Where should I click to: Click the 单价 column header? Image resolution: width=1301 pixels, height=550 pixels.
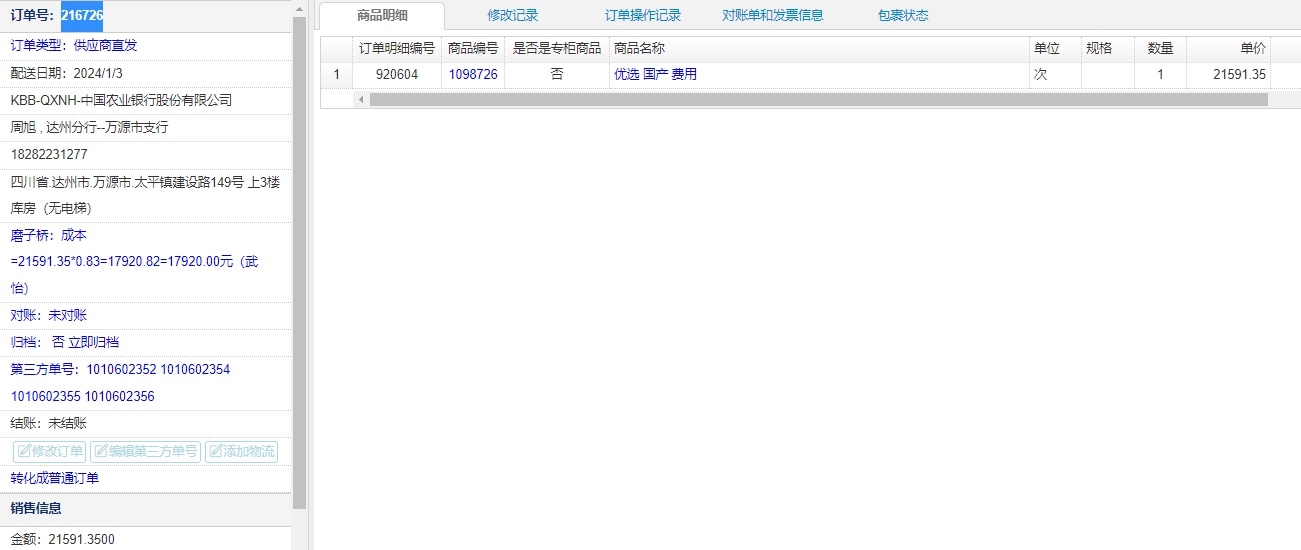(1229, 48)
